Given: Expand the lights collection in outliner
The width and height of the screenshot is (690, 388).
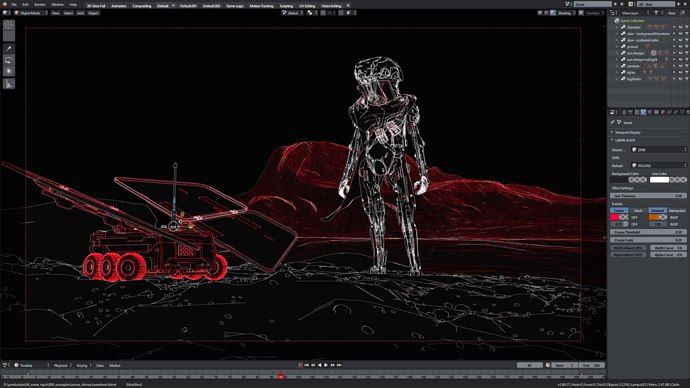Looking at the screenshot, I should [x=617, y=72].
